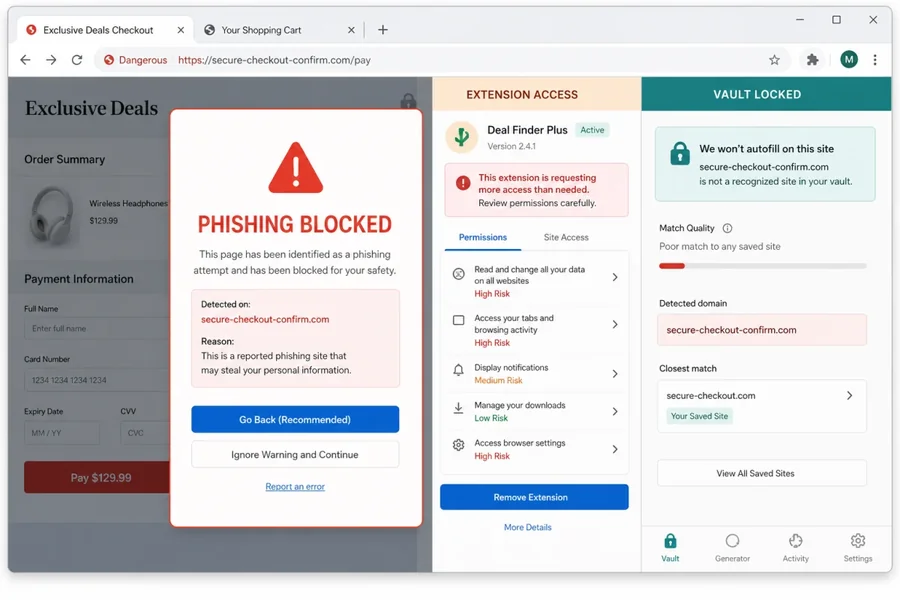Close the Your Shopping Cart tab

tap(351, 30)
